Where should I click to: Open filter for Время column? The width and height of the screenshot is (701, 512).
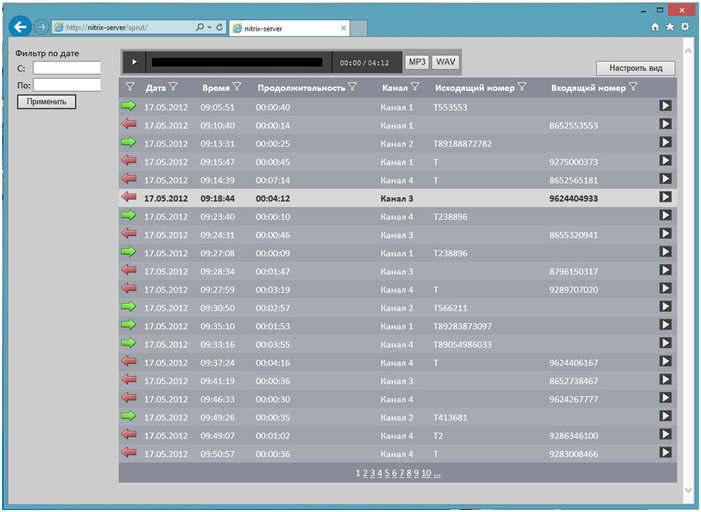[237, 87]
